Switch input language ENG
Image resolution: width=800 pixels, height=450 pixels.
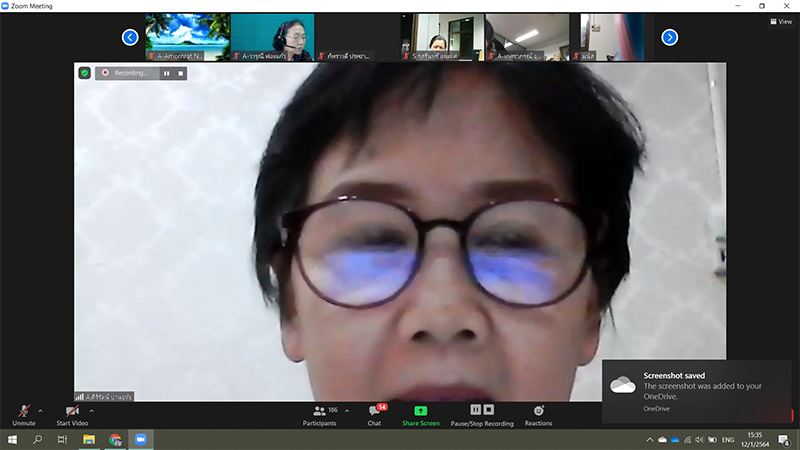[x=728, y=440]
